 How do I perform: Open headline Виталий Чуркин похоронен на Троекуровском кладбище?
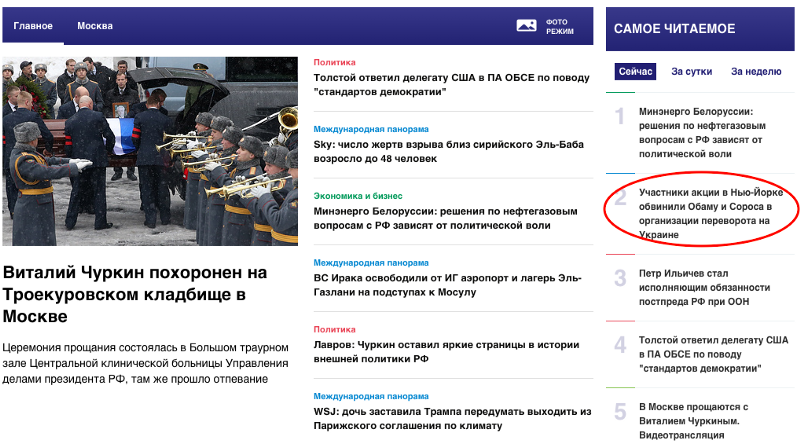point(135,294)
